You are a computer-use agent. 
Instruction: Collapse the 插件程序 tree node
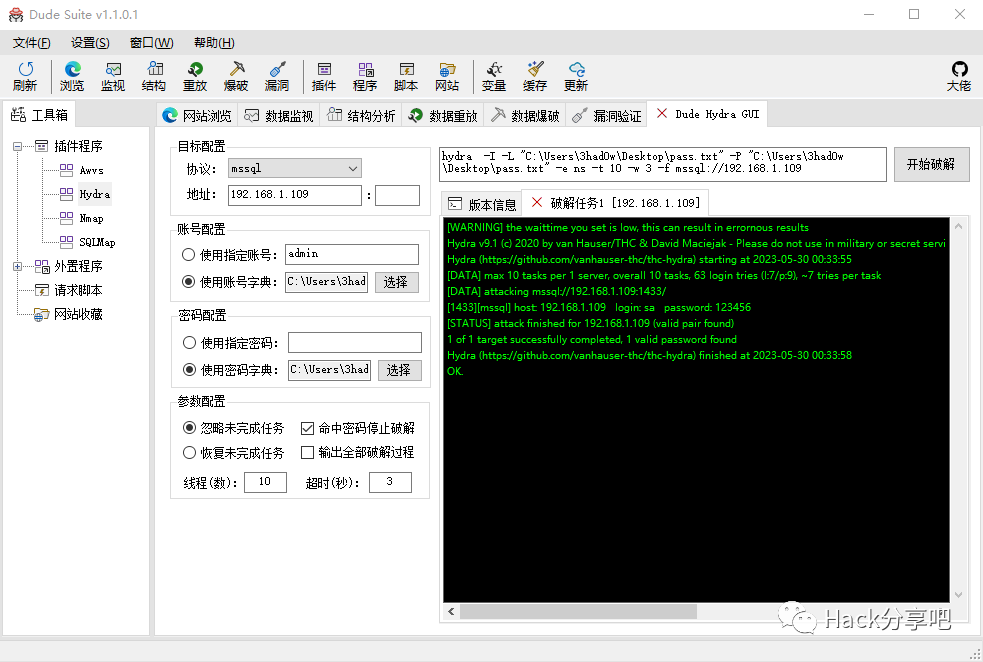pyautogui.click(x=18, y=146)
